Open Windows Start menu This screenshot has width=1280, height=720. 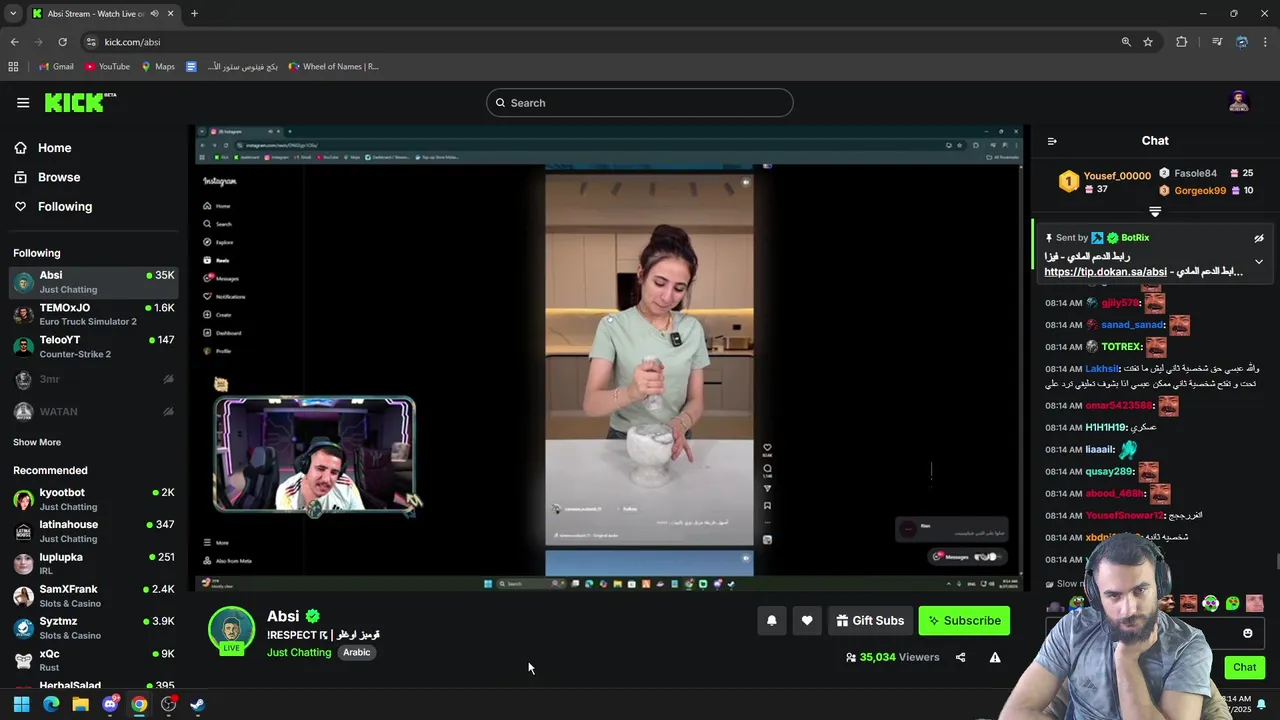pyautogui.click(x=21, y=704)
